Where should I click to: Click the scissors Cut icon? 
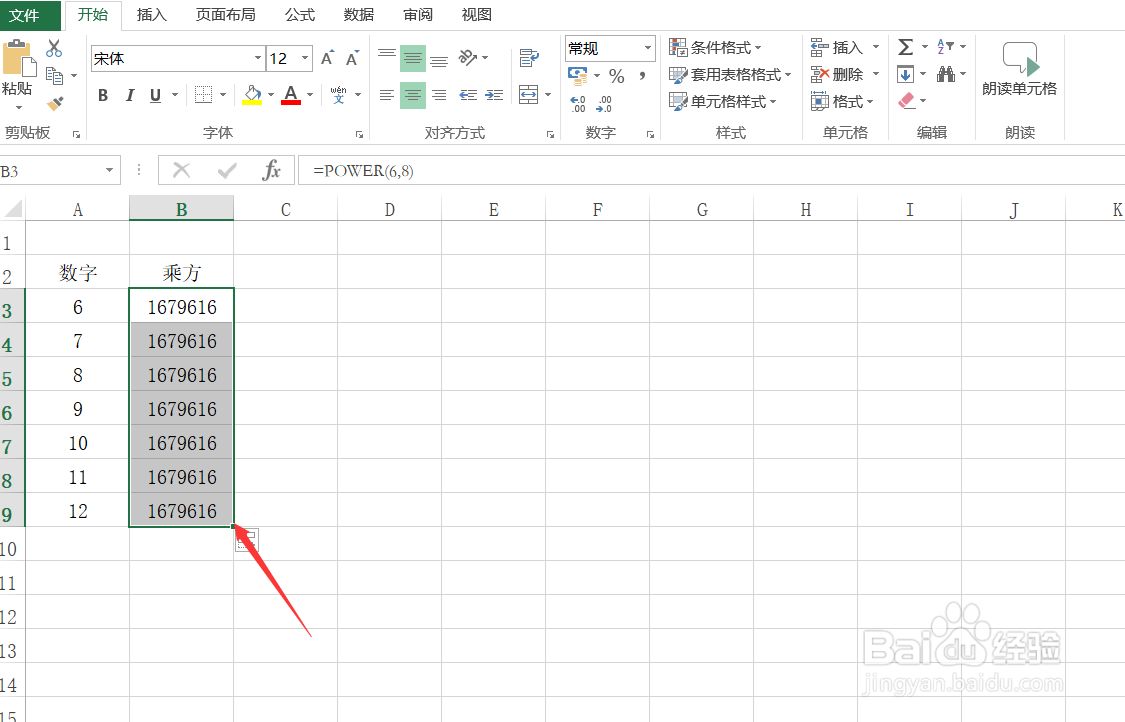[x=55, y=46]
